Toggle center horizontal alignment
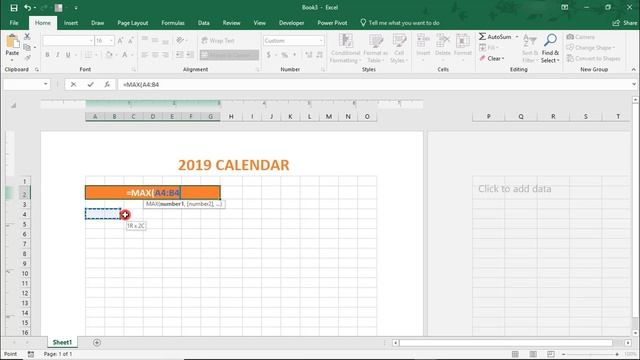640x360 pixels. pyautogui.click(x=155, y=55)
